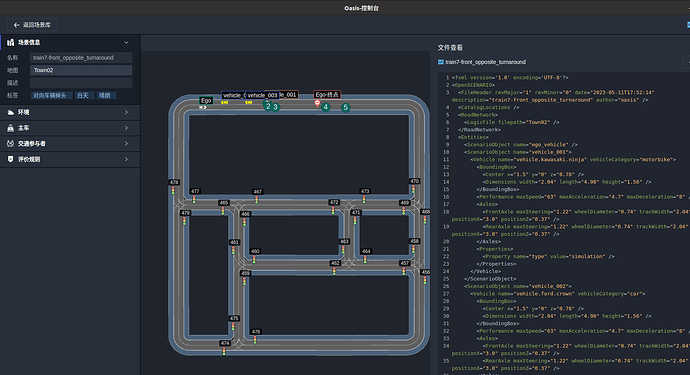Click the Ego vehicle label on map
This screenshot has height=375, width=690.
pyautogui.click(x=206, y=100)
